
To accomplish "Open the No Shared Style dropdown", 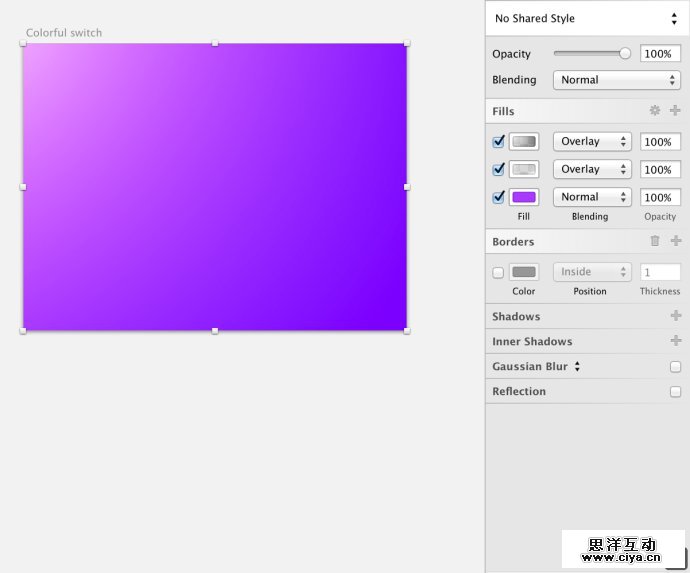I will pos(586,18).
